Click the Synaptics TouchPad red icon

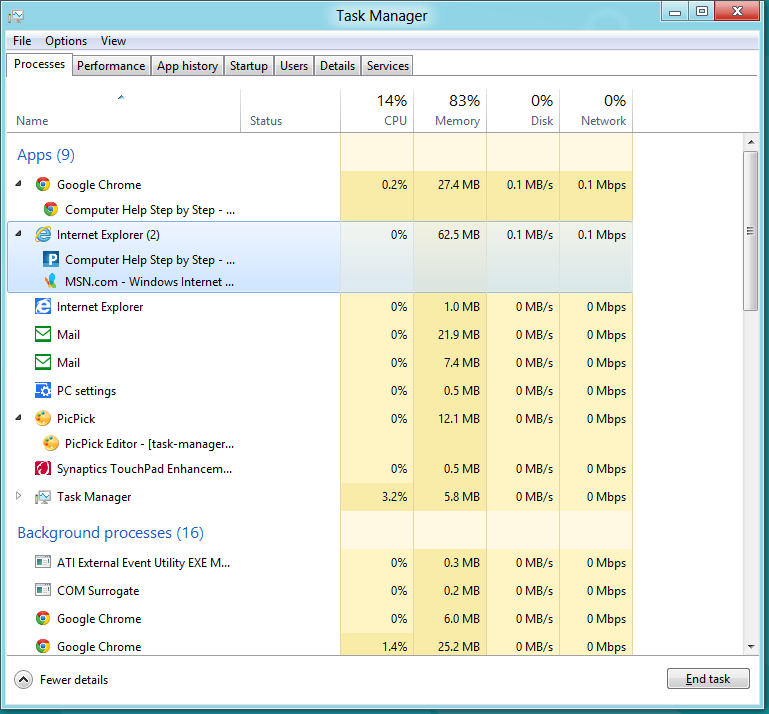(43, 468)
